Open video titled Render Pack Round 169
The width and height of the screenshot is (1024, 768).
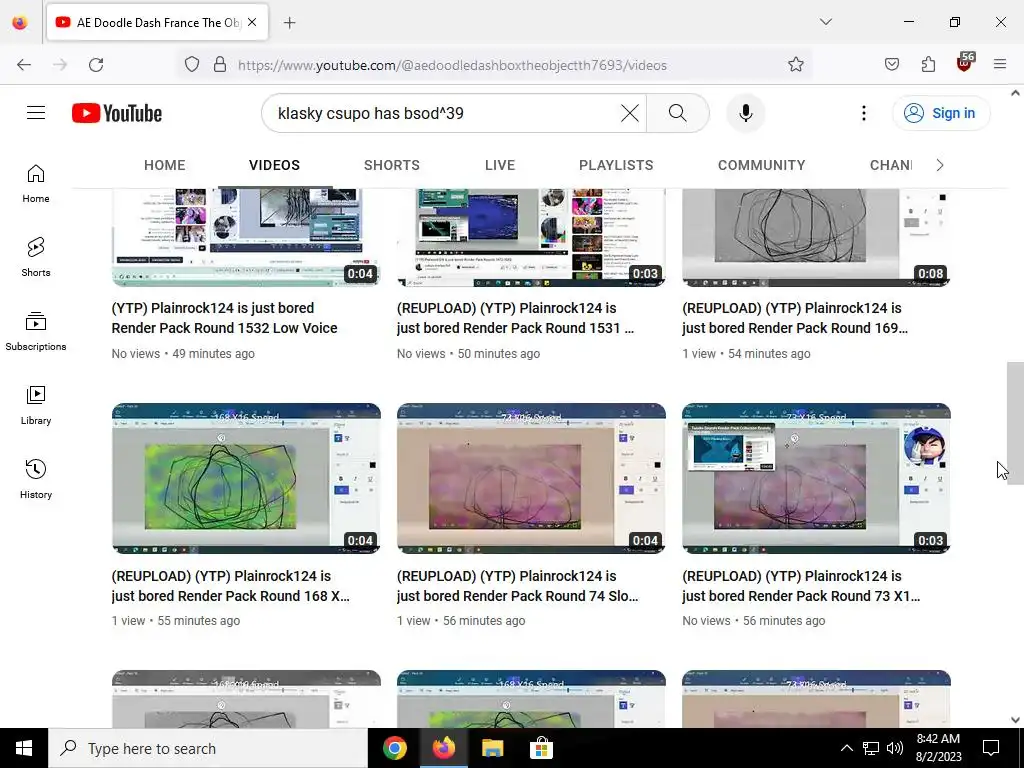pyautogui.click(x=795, y=318)
